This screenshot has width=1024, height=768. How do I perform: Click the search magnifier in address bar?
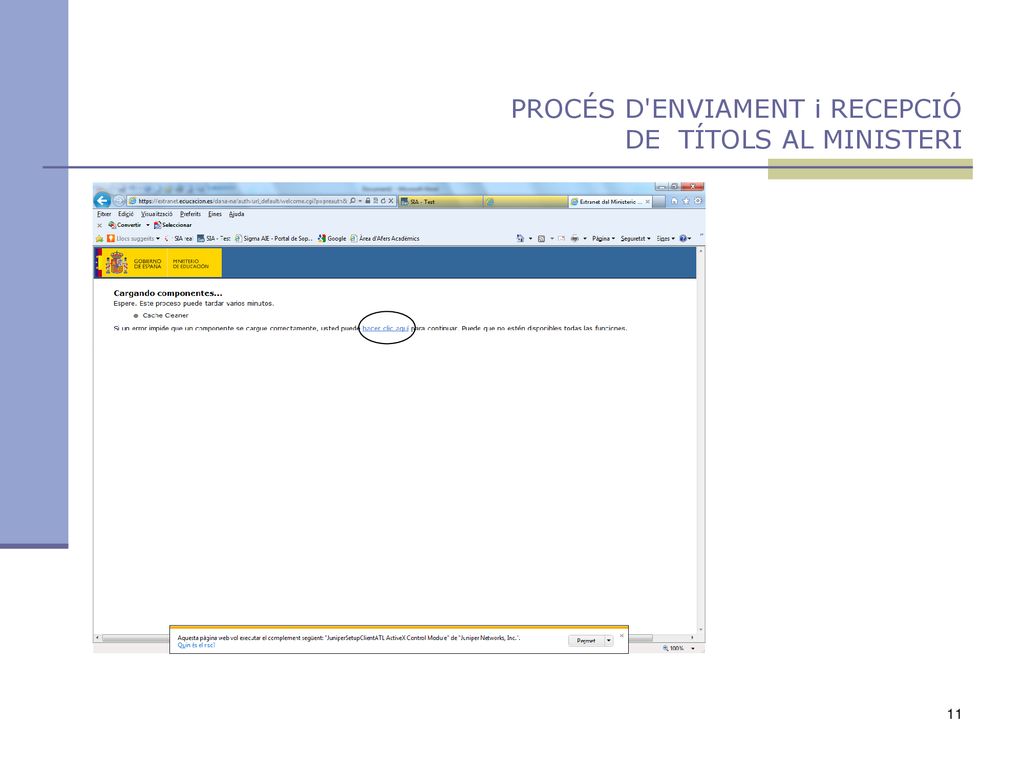coord(353,201)
